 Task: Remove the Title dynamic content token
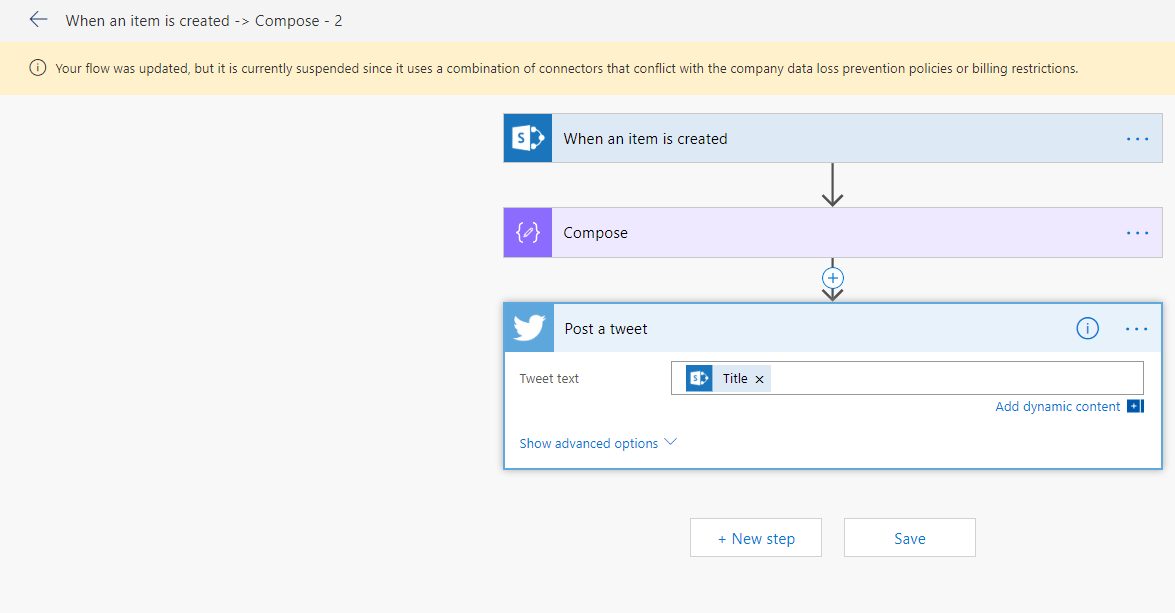coord(759,379)
